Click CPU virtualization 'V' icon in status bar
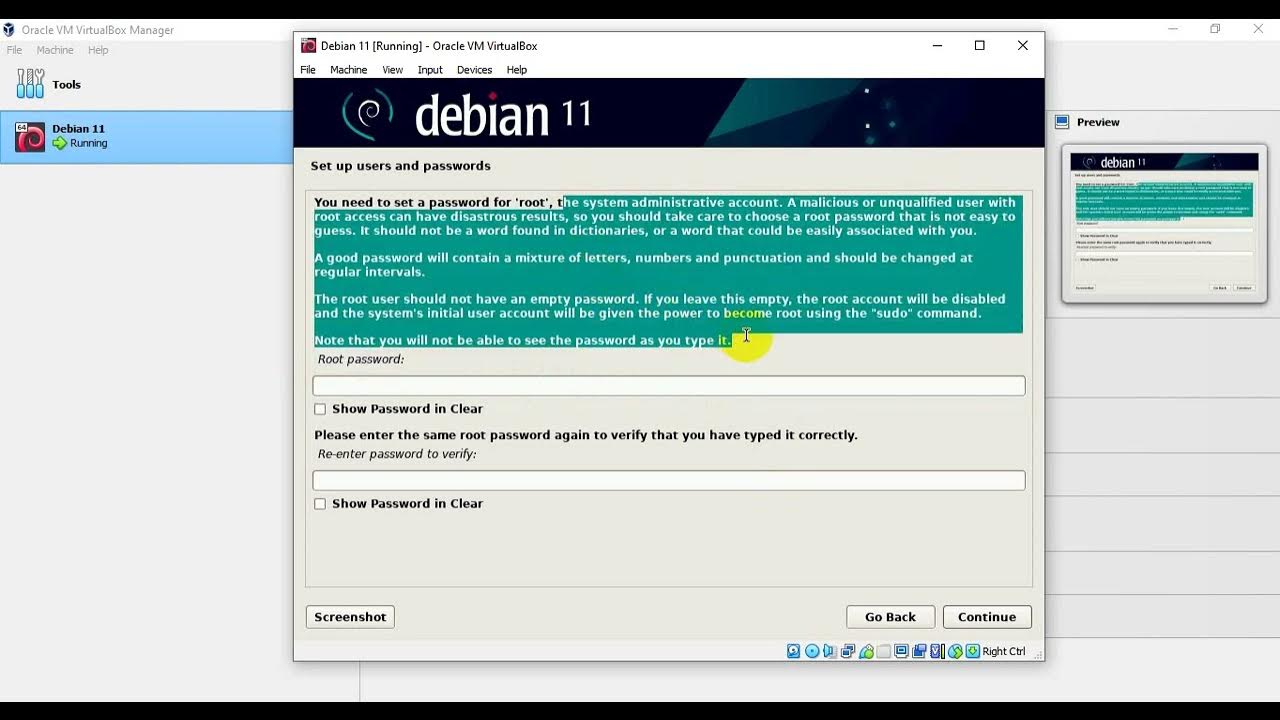Image resolution: width=1280 pixels, height=720 pixels. (x=937, y=651)
